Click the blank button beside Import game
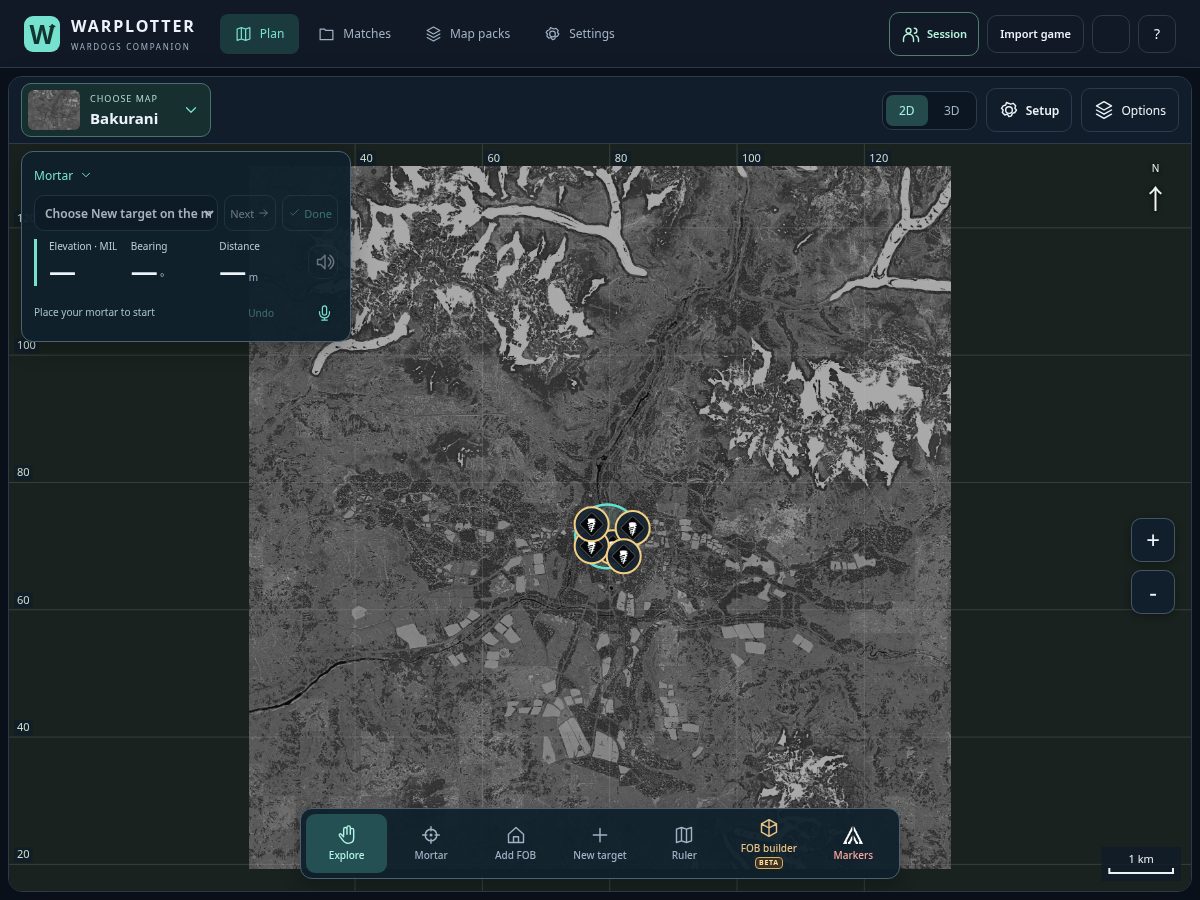Viewport: 1200px width, 900px height. [x=1111, y=34]
